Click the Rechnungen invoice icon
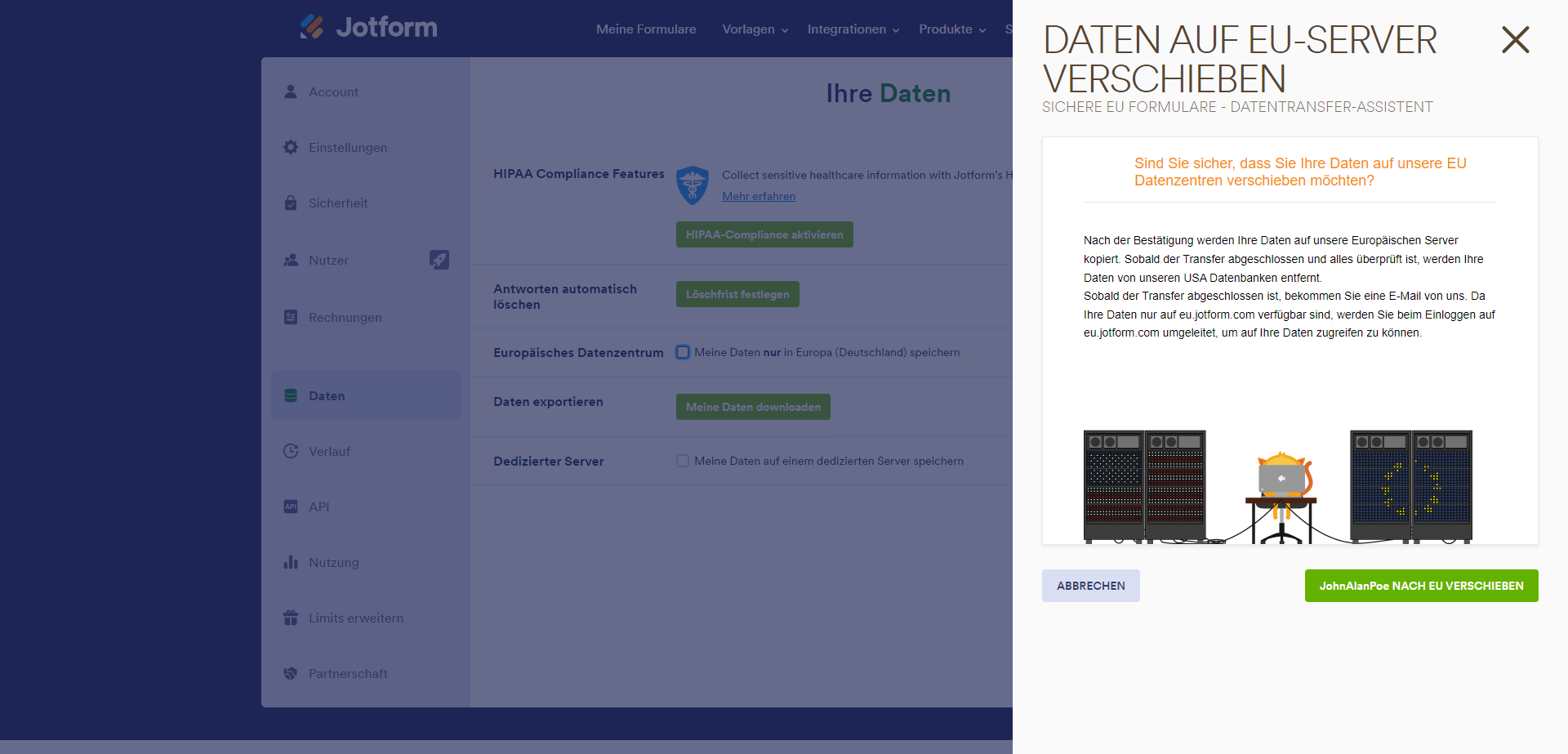Screen dimensions: 1568x754 (291, 317)
